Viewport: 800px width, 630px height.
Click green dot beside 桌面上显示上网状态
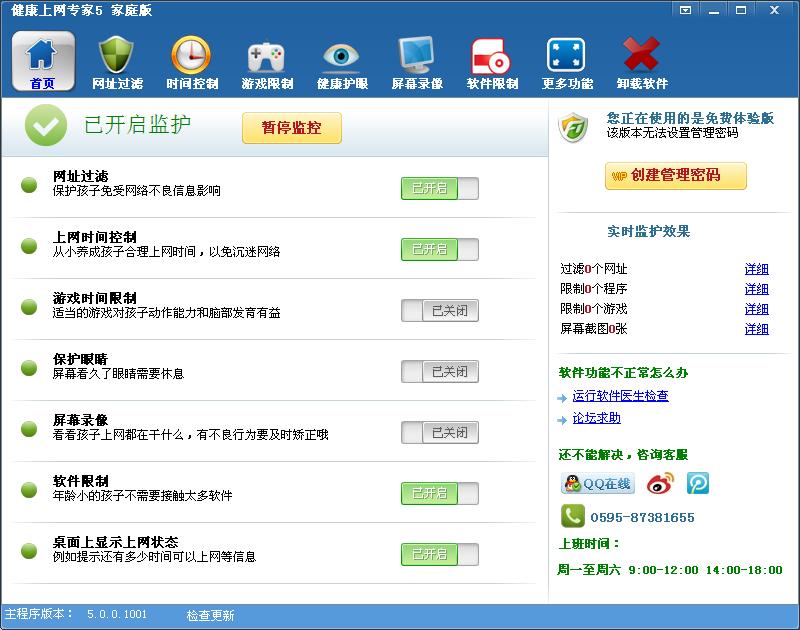[29, 551]
